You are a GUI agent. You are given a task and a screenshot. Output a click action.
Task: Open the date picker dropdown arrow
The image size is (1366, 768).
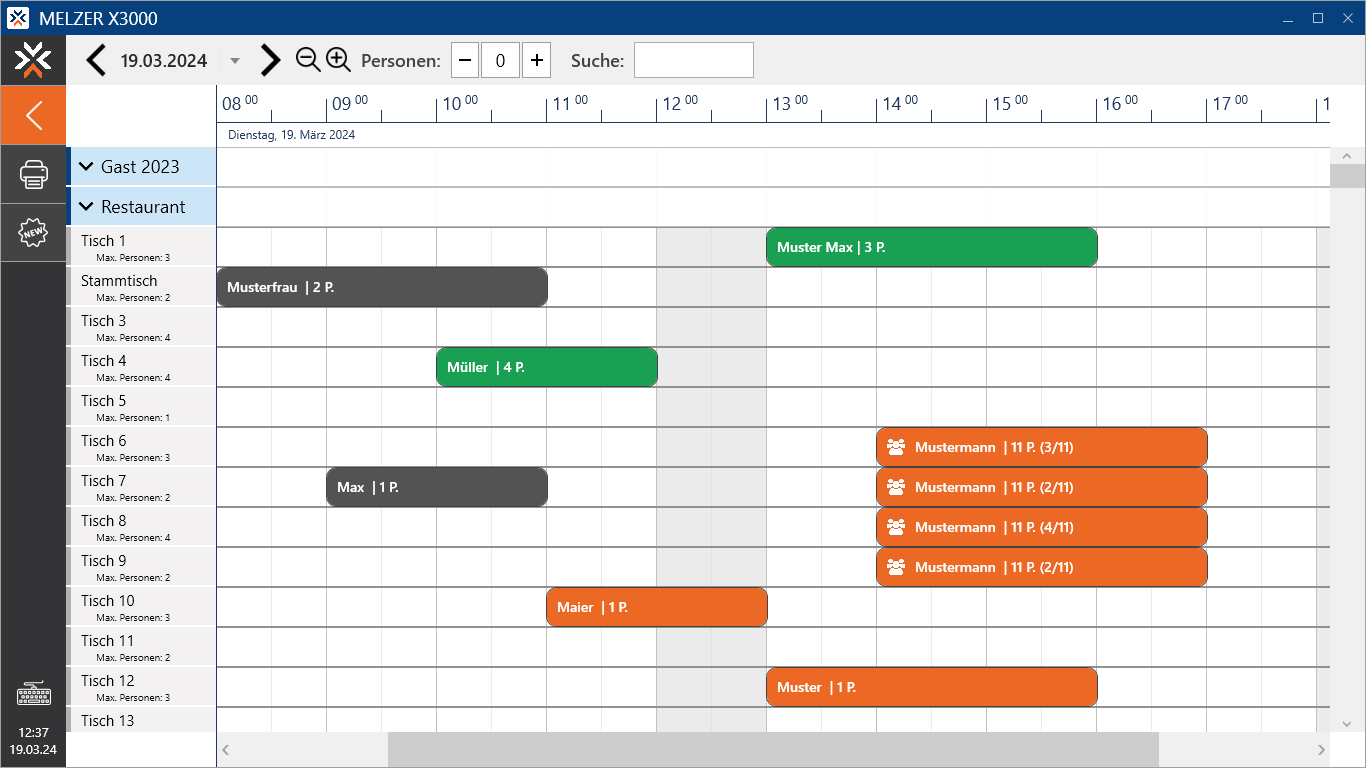[x=235, y=61]
